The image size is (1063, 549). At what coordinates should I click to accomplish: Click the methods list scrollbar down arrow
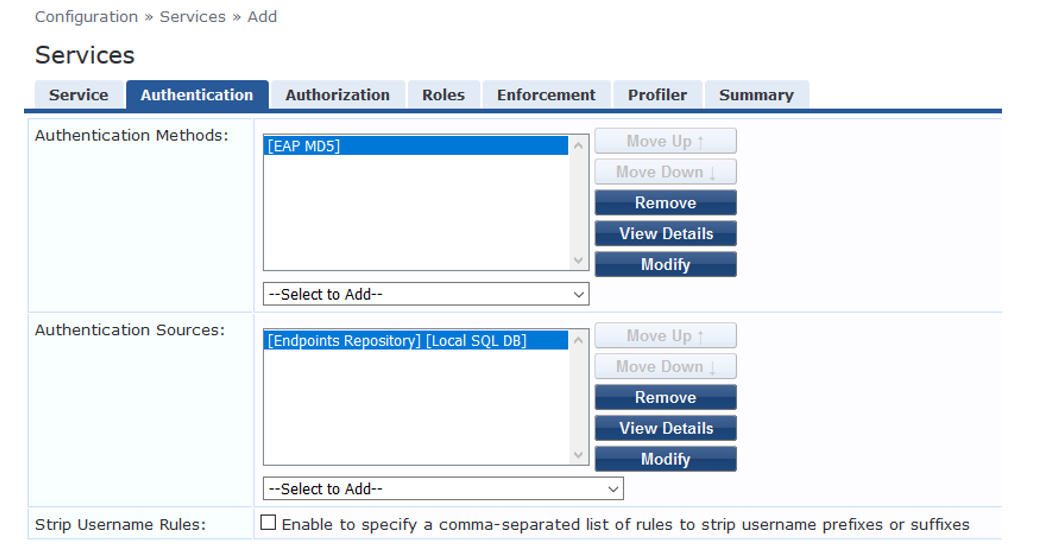coord(578,260)
